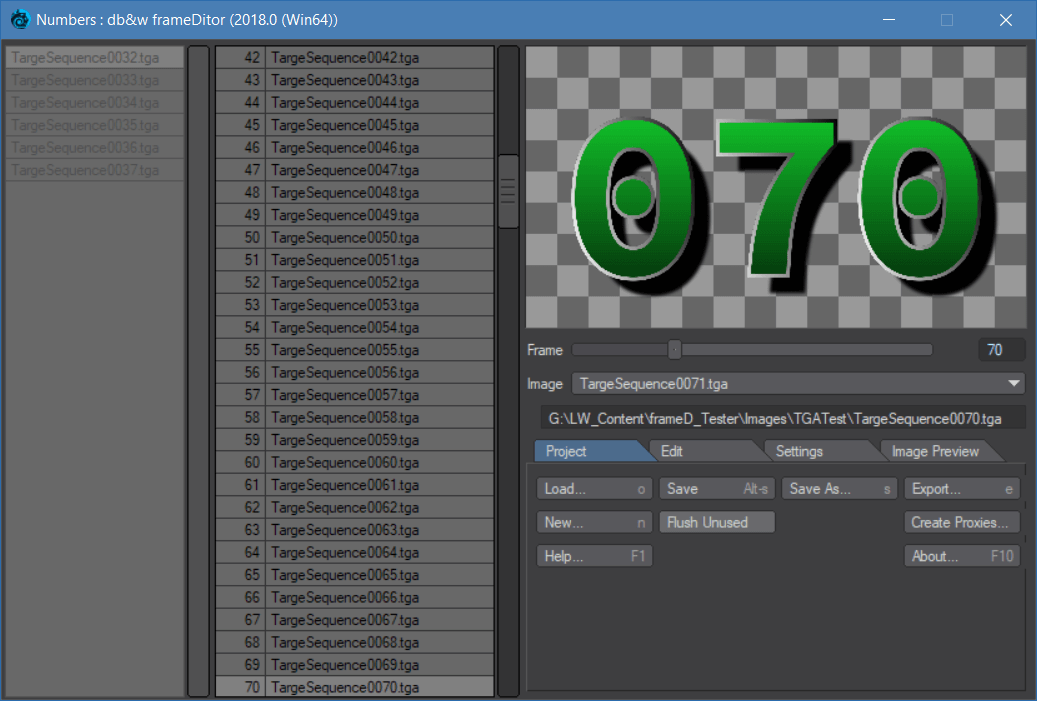Click the frameDitor app icon in title bar
The image size is (1037, 701).
pos(19,19)
